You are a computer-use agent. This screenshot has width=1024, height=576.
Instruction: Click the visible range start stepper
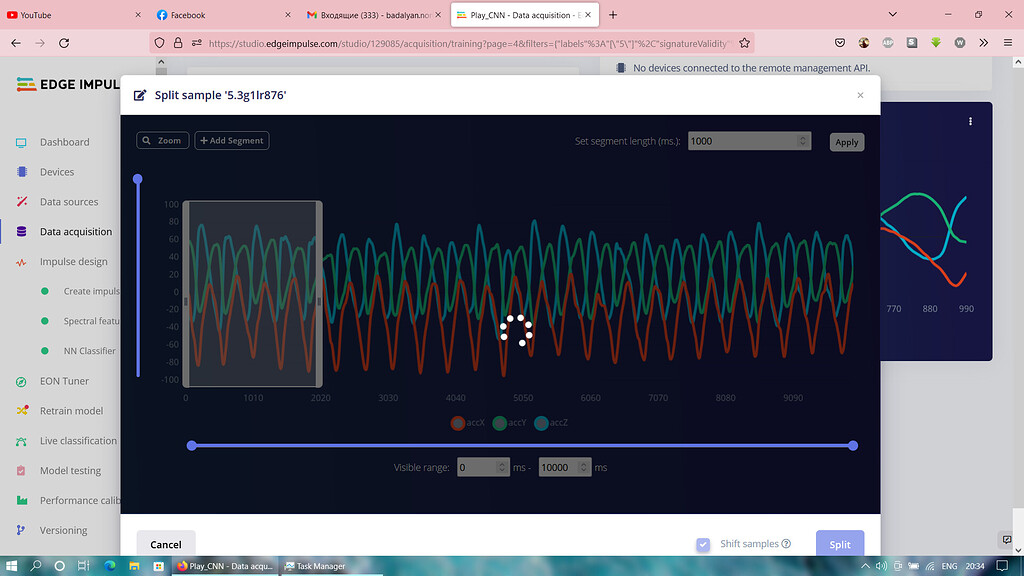coord(503,467)
